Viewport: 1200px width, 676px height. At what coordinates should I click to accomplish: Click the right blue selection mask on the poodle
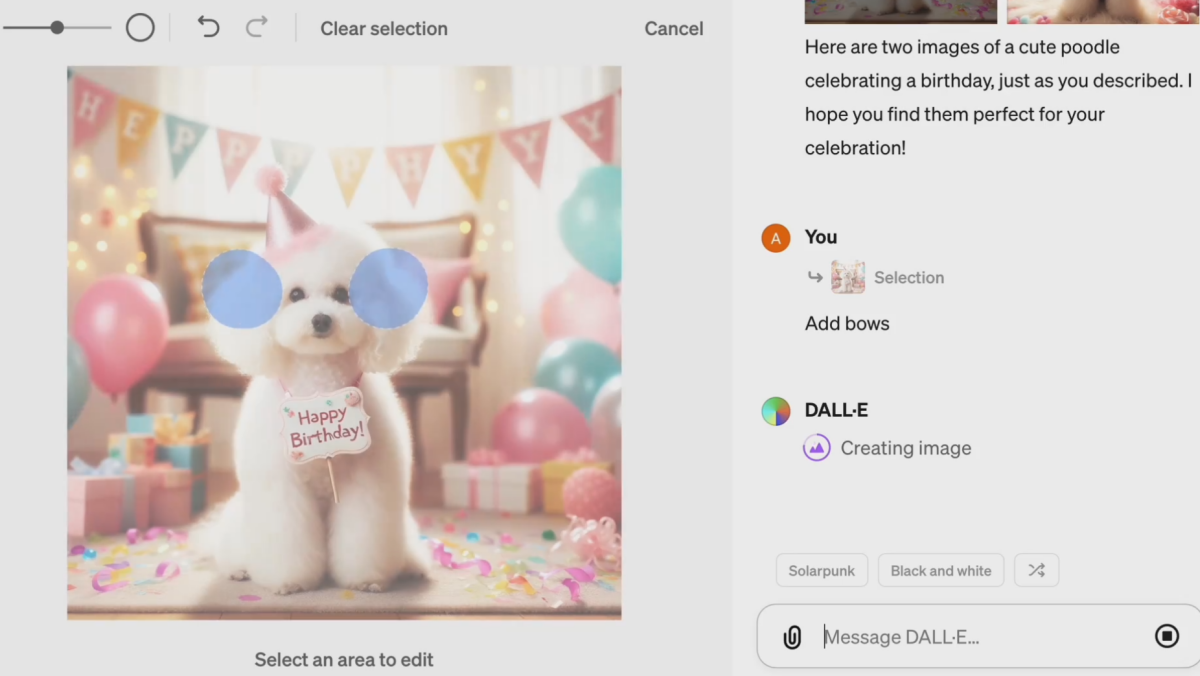389,288
